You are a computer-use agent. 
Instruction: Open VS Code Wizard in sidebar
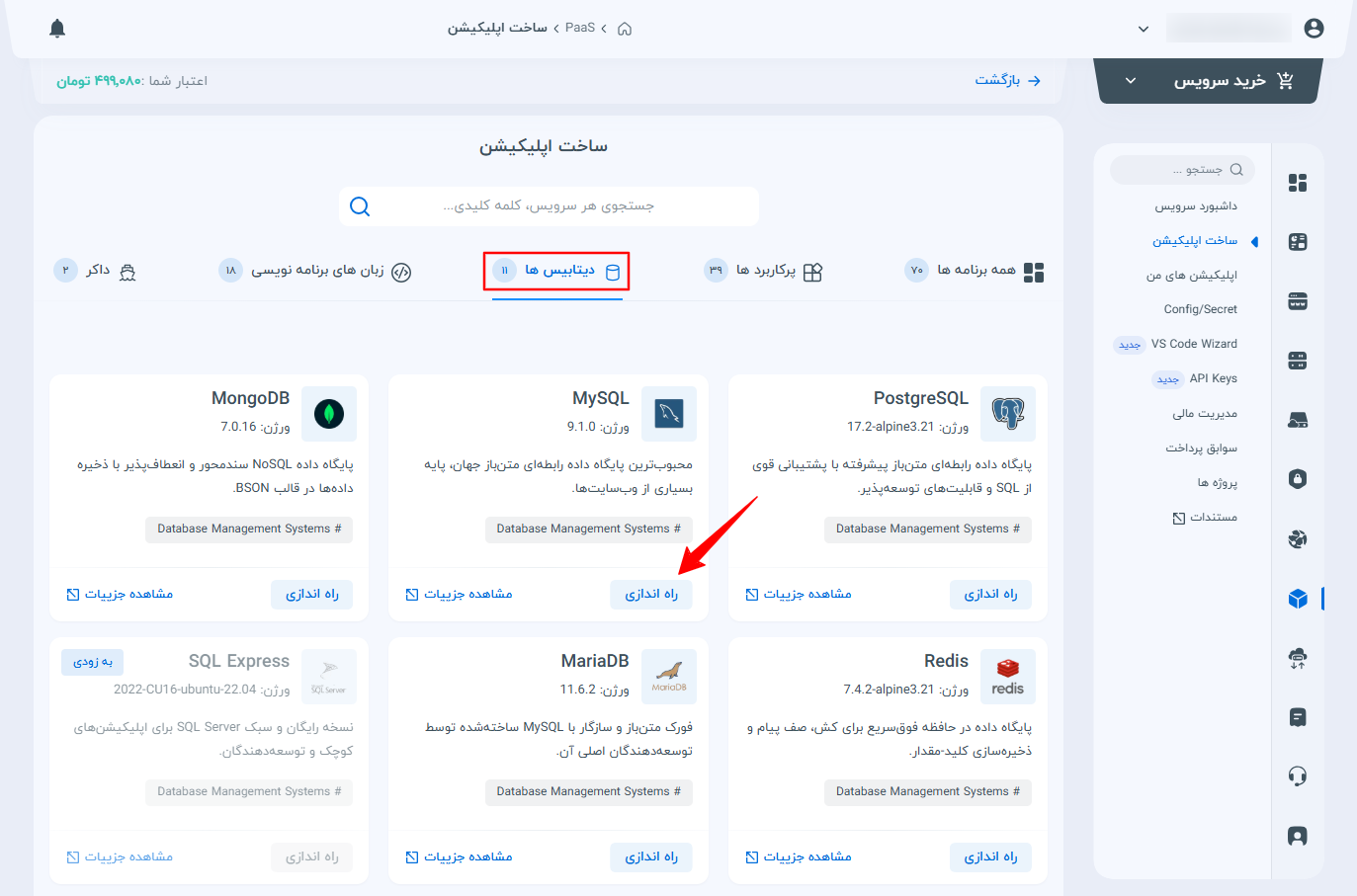pos(1194,344)
